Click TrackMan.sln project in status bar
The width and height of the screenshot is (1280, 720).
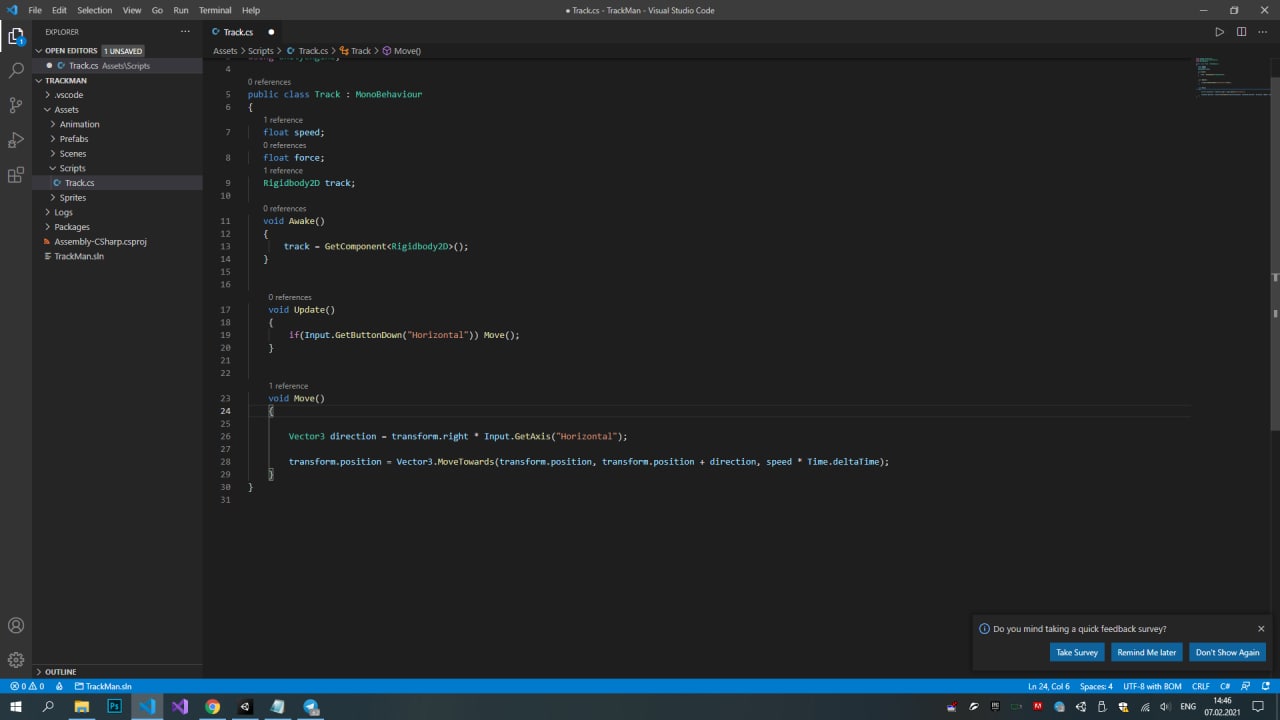point(103,687)
